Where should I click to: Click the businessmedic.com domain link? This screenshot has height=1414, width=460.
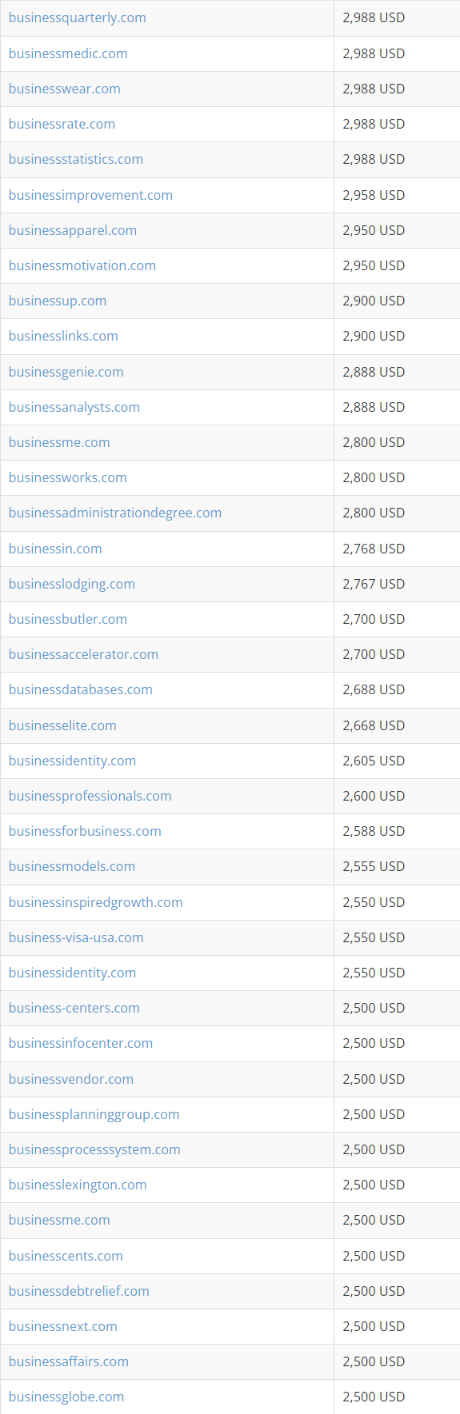68,53
